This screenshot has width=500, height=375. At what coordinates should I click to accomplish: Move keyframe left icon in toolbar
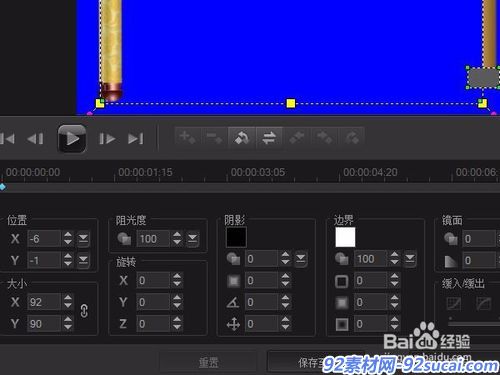[296, 137]
